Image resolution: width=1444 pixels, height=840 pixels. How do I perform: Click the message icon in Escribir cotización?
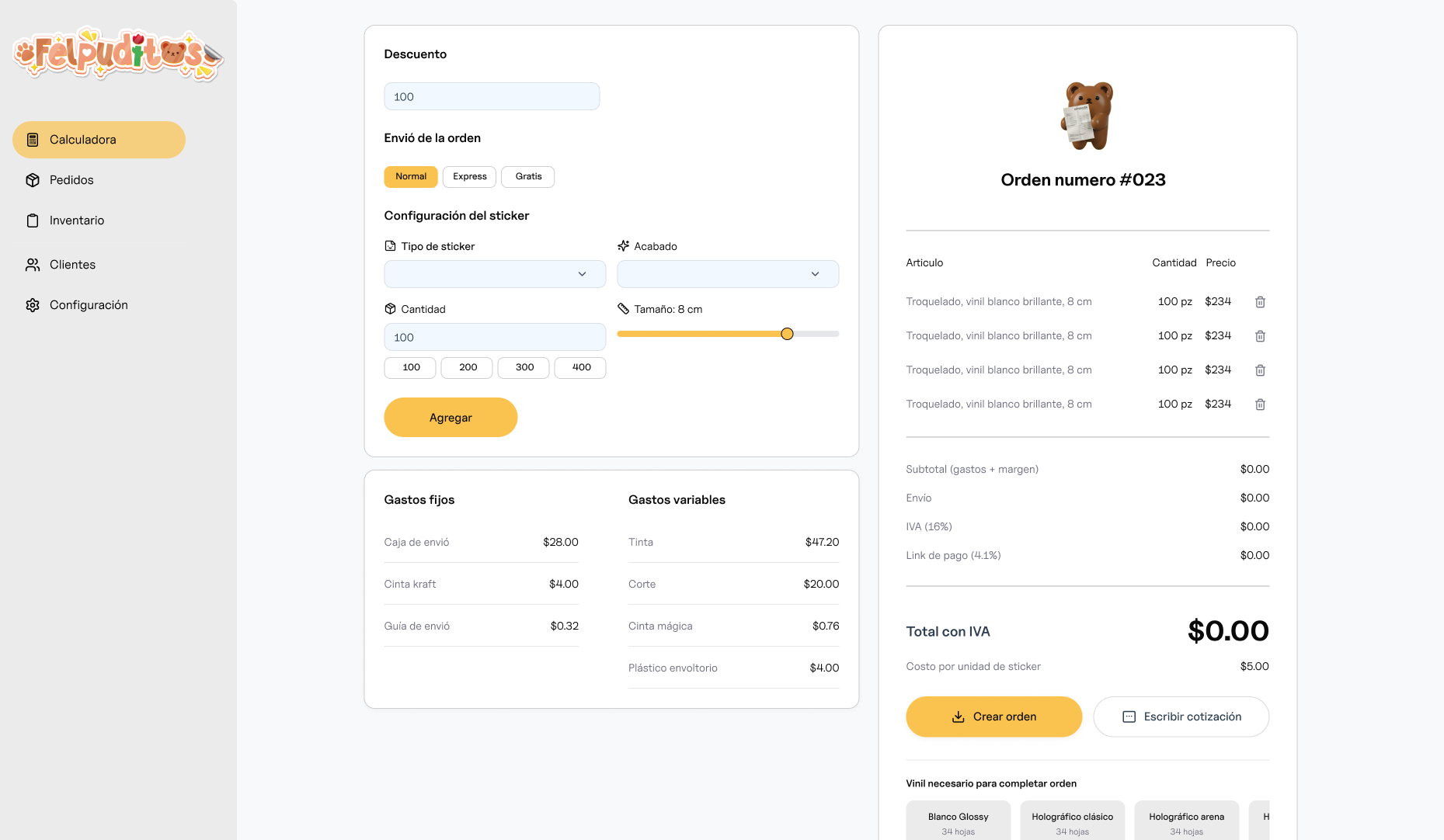pyautogui.click(x=1129, y=717)
